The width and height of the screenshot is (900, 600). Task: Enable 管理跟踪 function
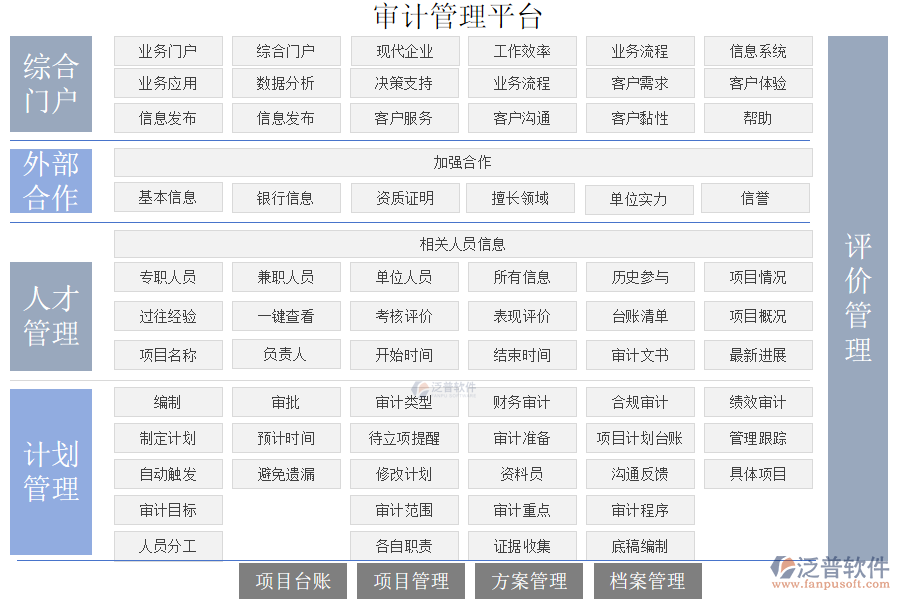pyautogui.click(x=758, y=437)
